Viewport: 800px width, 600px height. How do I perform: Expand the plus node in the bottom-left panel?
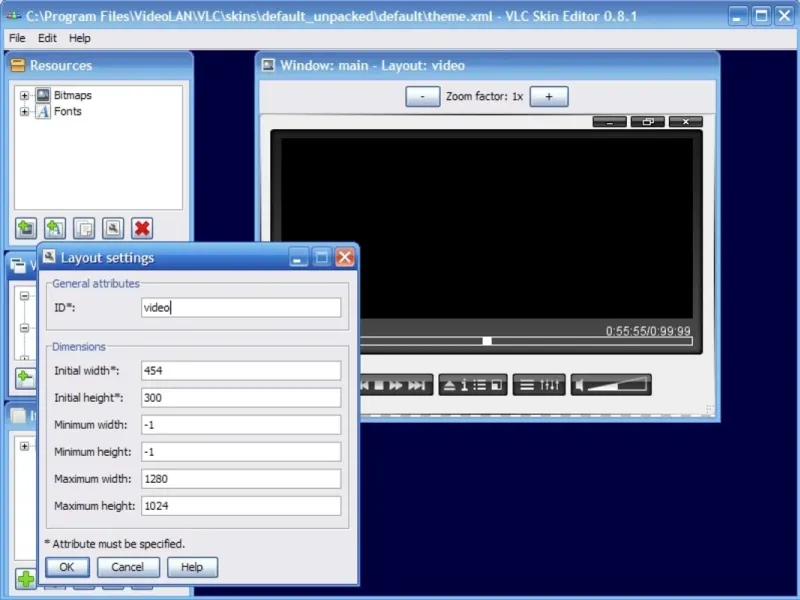24,446
